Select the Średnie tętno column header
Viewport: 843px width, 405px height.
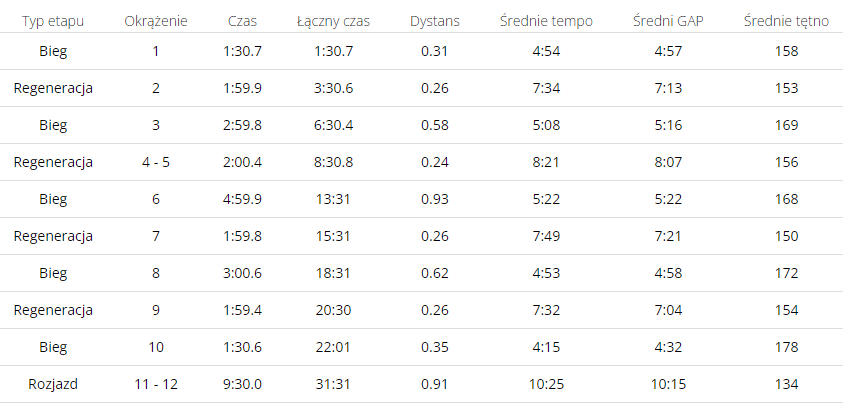point(787,22)
